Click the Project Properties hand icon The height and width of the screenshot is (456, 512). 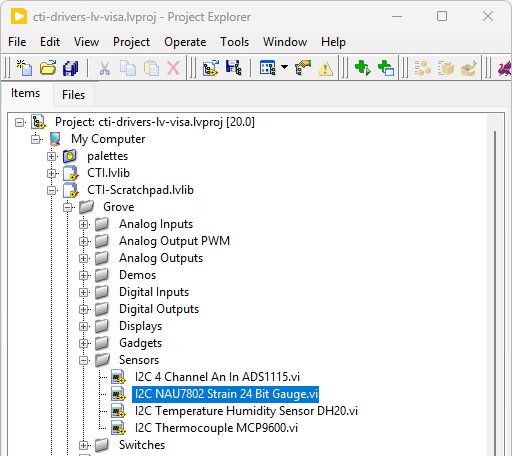click(x=303, y=68)
